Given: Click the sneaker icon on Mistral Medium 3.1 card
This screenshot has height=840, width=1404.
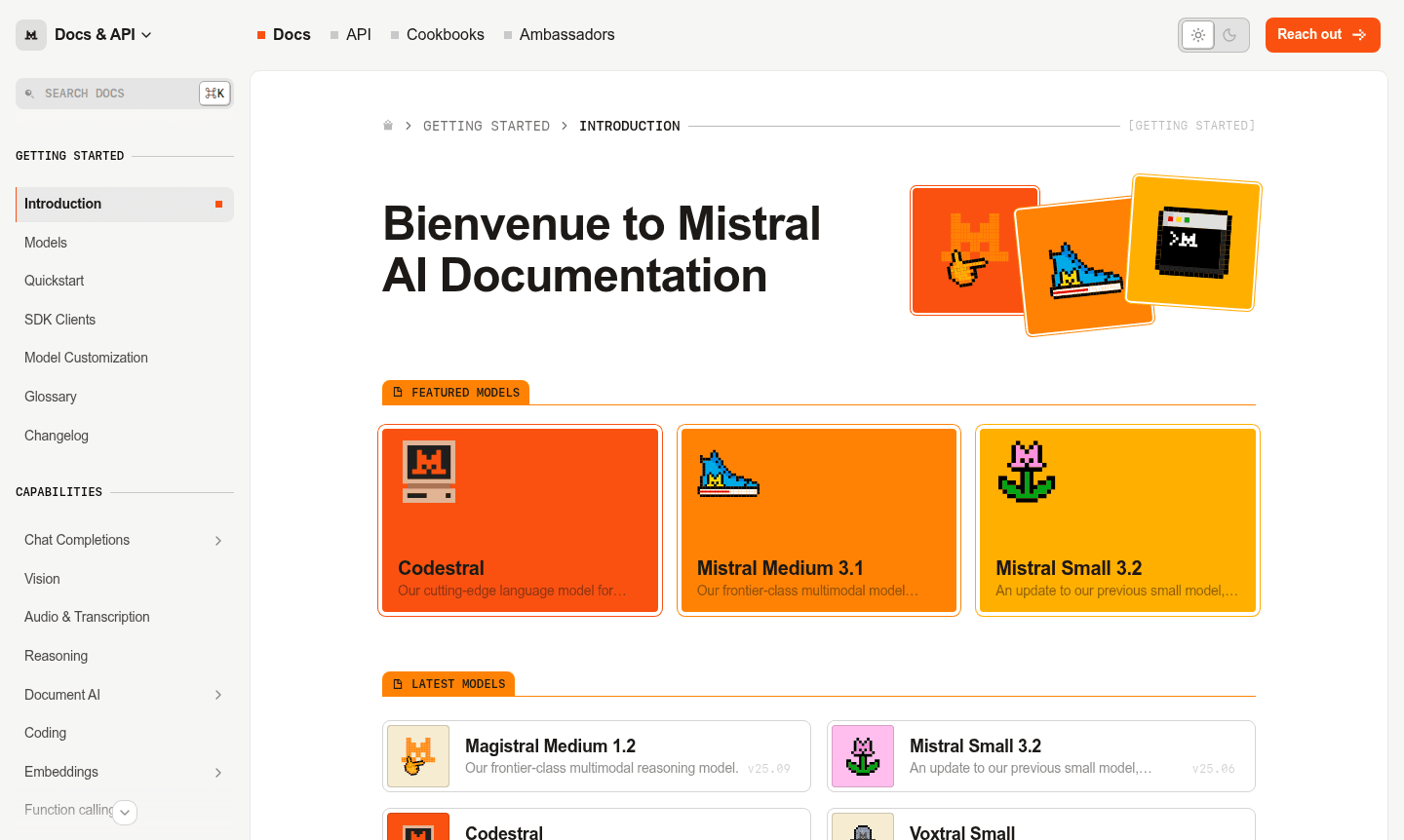Looking at the screenshot, I should click(726, 475).
